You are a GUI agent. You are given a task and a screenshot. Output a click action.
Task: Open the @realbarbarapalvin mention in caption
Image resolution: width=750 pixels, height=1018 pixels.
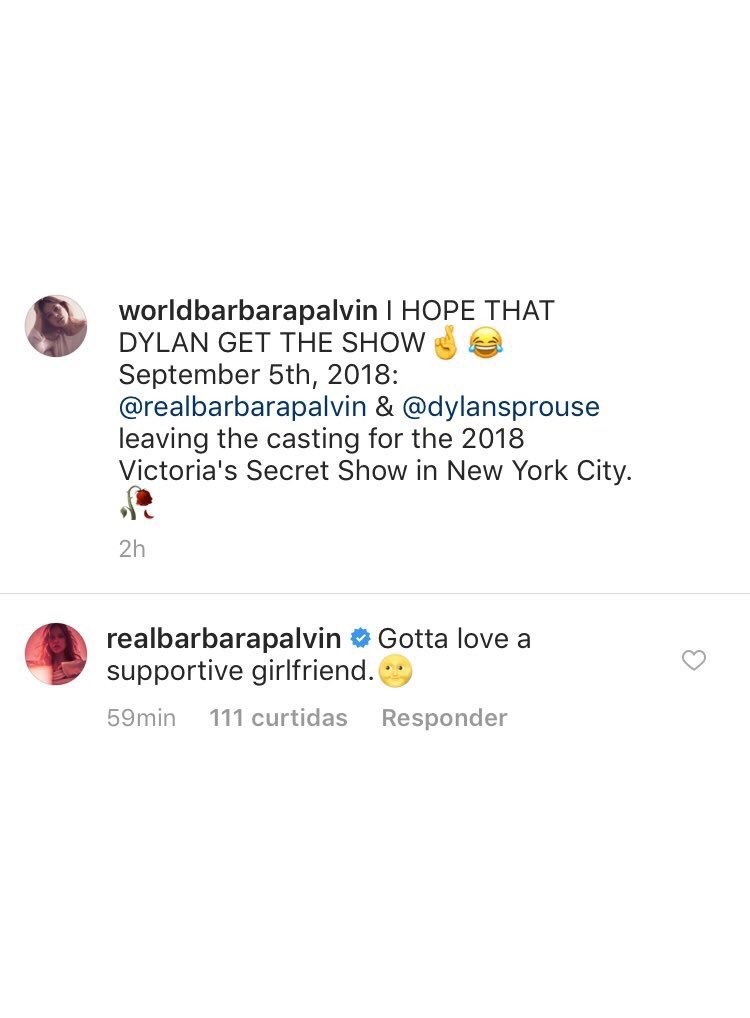(242, 407)
